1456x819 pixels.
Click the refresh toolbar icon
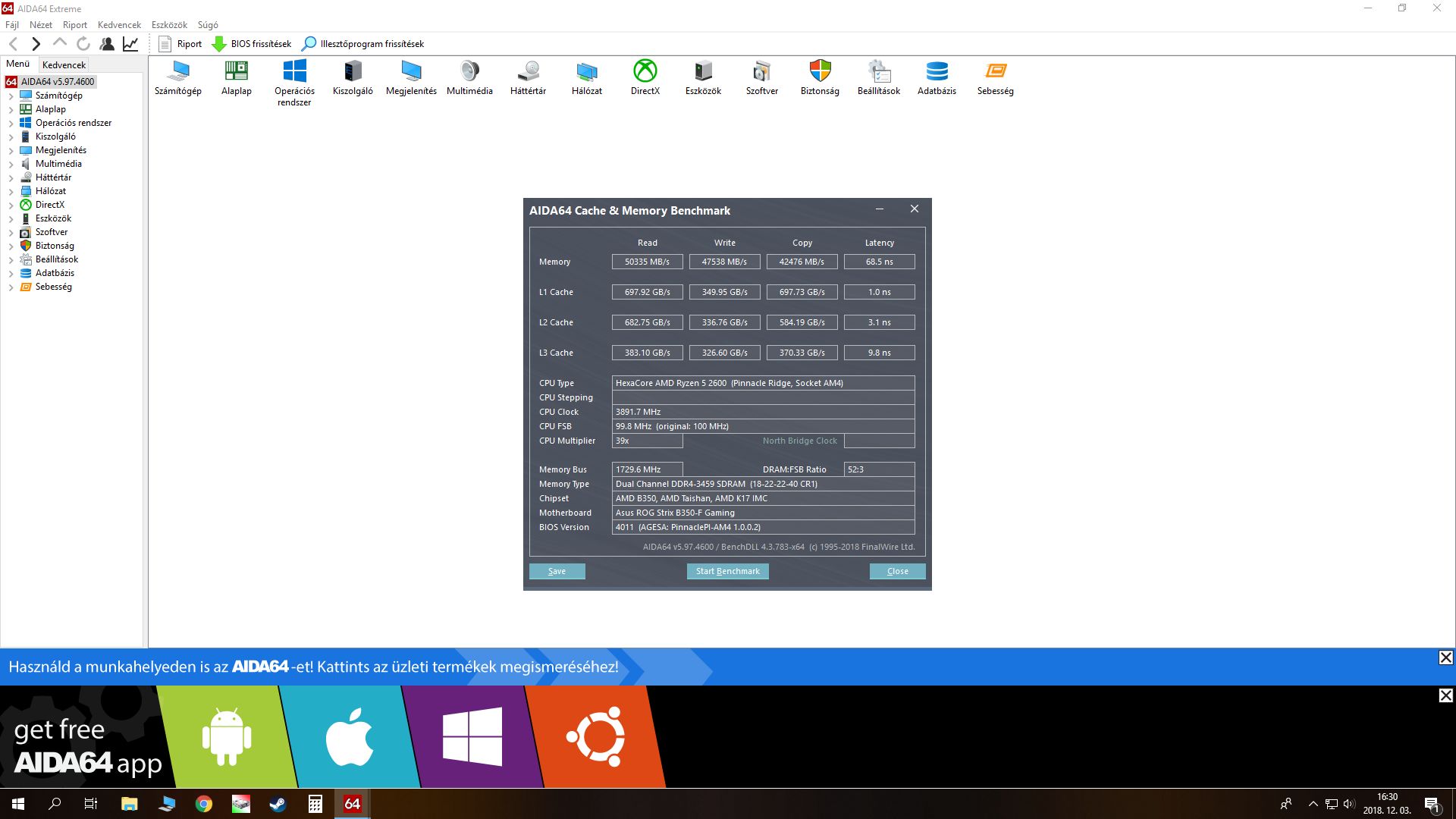(83, 44)
